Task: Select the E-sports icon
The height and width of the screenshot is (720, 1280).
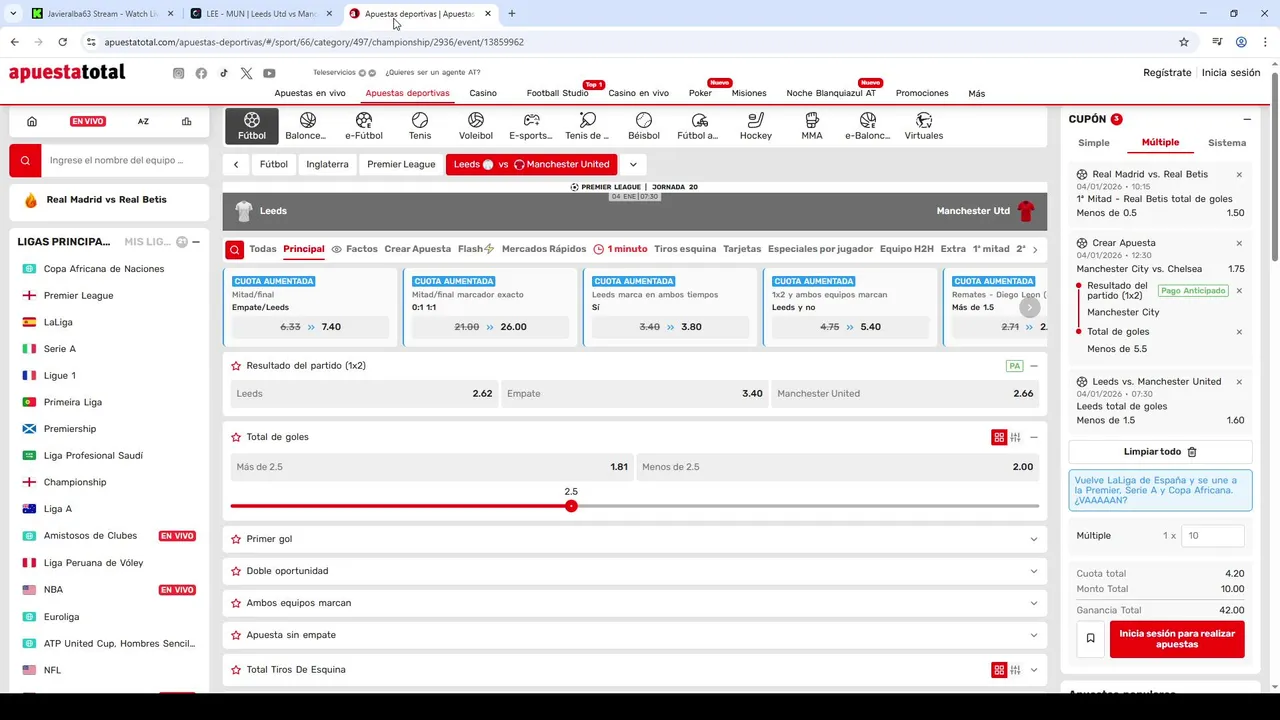Action: (x=531, y=126)
